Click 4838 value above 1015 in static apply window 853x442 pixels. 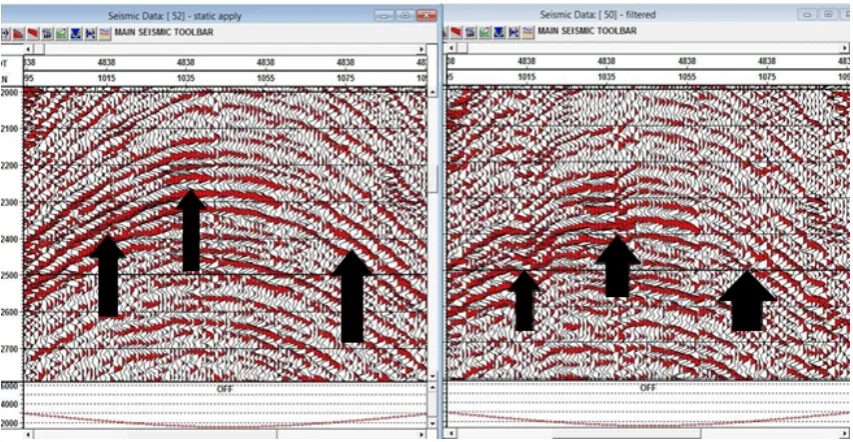(107, 62)
